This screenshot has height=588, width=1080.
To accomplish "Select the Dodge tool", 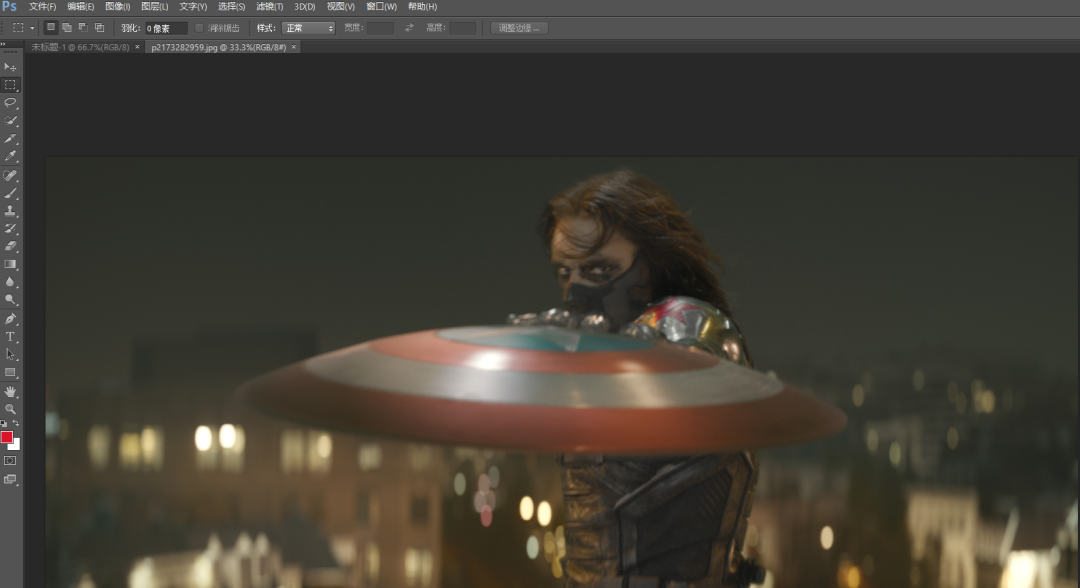I will [x=10, y=300].
